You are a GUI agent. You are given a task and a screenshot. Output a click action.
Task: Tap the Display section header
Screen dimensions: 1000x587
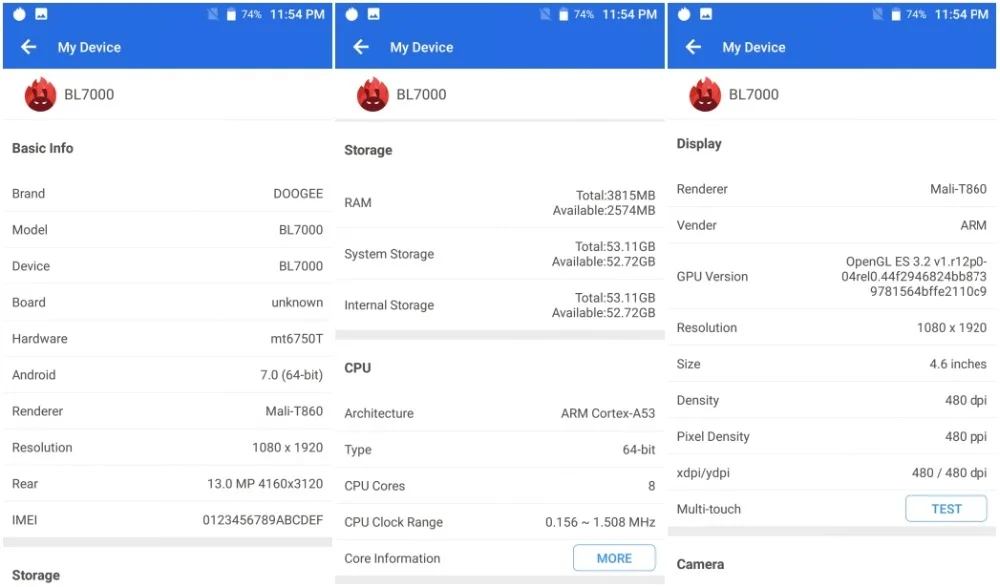click(699, 144)
